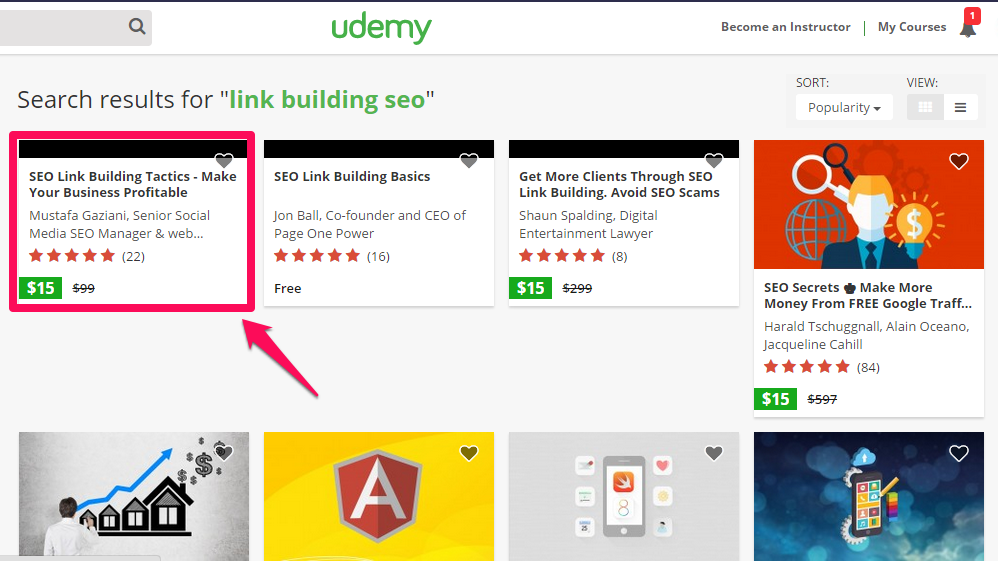Viewport: 998px width, 561px height.
Task: Click $15 price on Get More Clients course
Action: click(x=530, y=288)
